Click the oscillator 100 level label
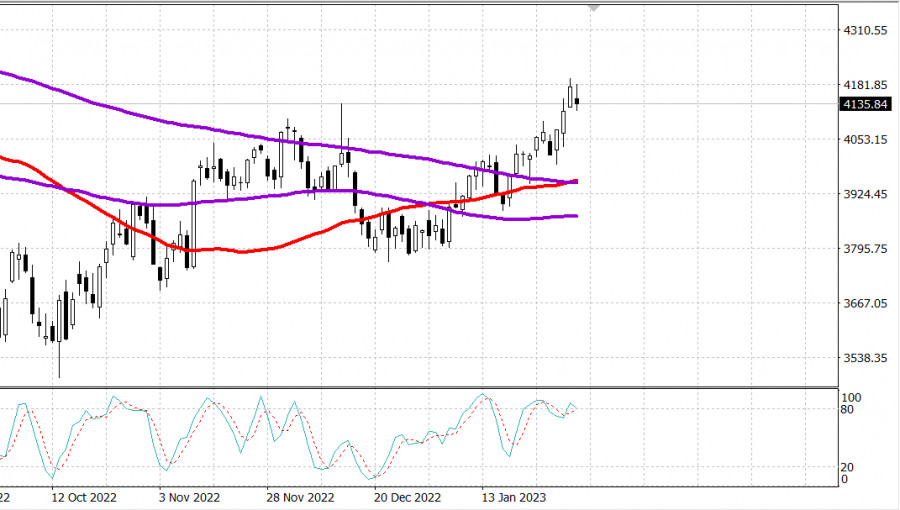 (x=849, y=398)
